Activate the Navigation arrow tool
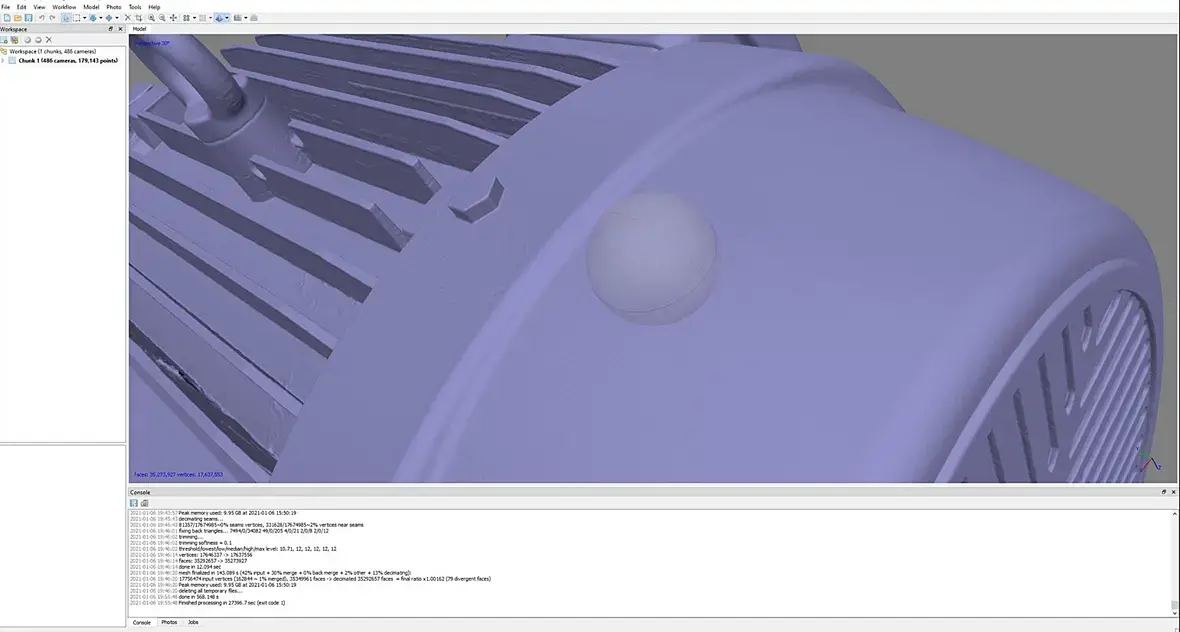Image resolution: width=1180 pixels, height=632 pixels. pos(66,18)
